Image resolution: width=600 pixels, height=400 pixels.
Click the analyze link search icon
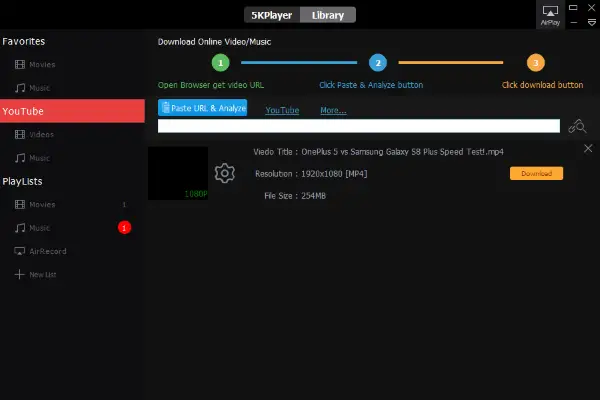tap(577, 126)
